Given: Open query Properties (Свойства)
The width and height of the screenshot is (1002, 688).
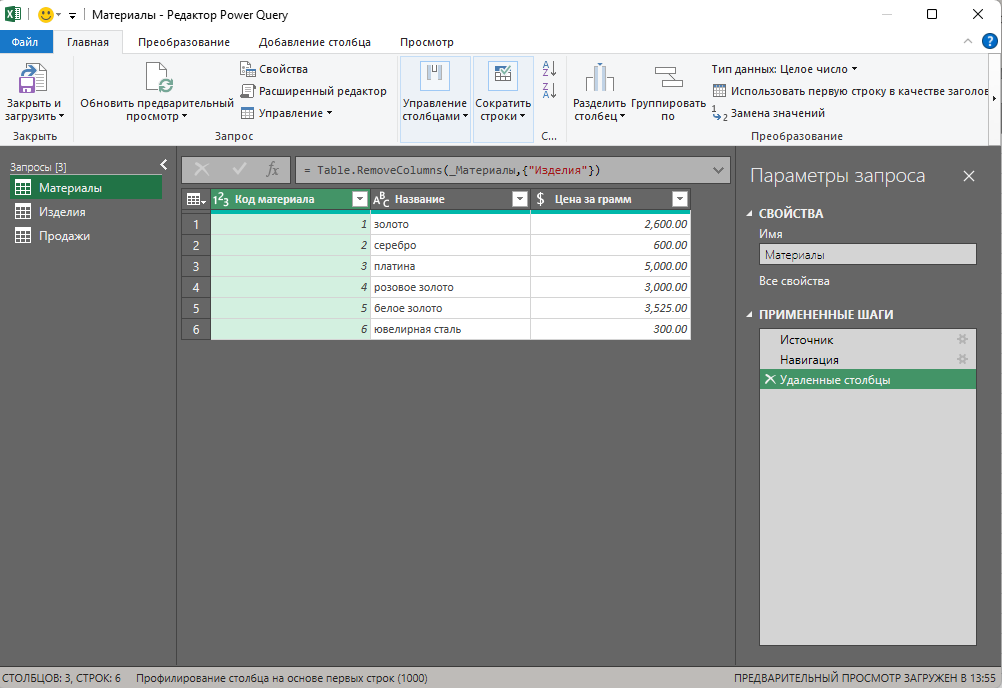Looking at the screenshot, I should pyautogui.click(x=274, y=69).
